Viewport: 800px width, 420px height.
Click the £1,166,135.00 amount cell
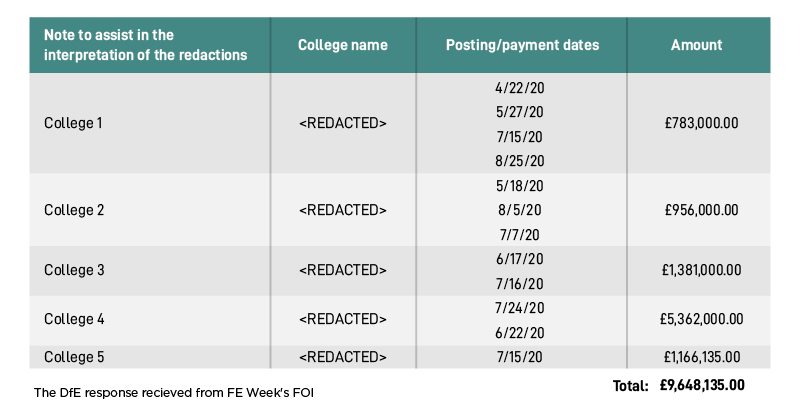click(x=702, y=357)
